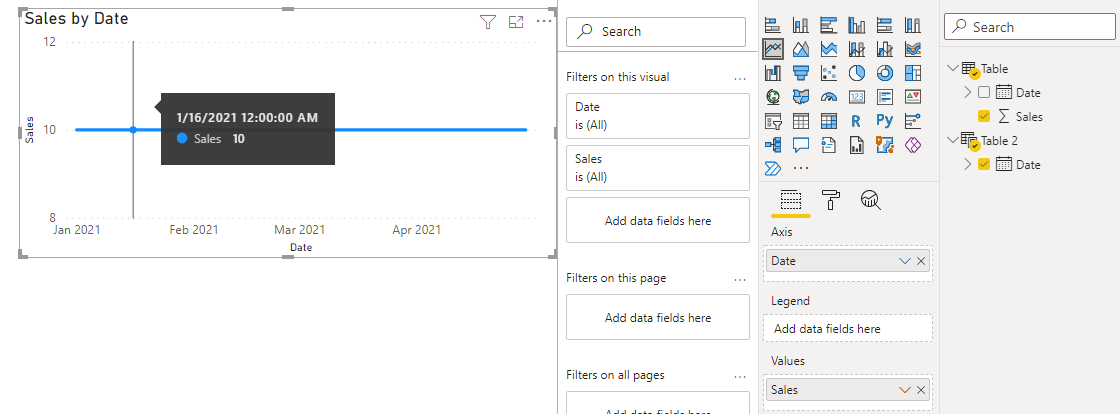Uncheck the Date field under Table 2
This screenshot has height=414, width=1120.
pos(984,164)
